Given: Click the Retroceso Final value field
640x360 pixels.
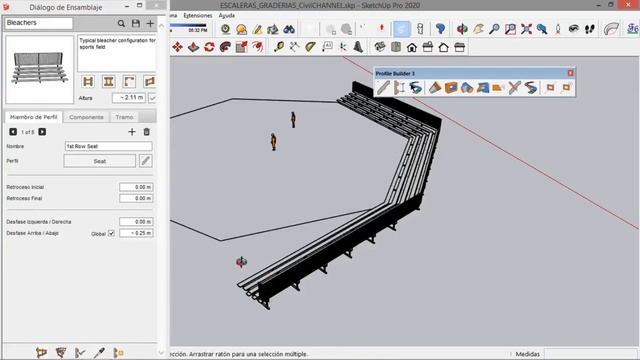Looking at the screenshot, I should click(136, 198).
